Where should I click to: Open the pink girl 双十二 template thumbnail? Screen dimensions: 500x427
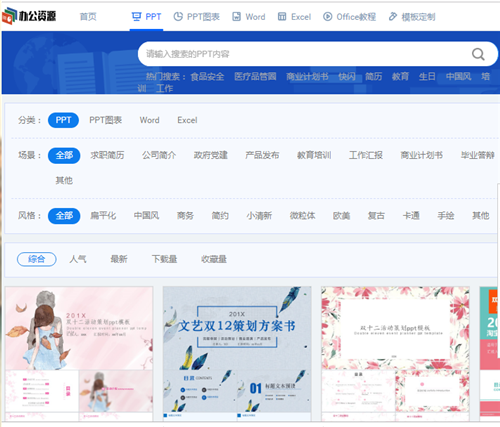click(79, 354)
